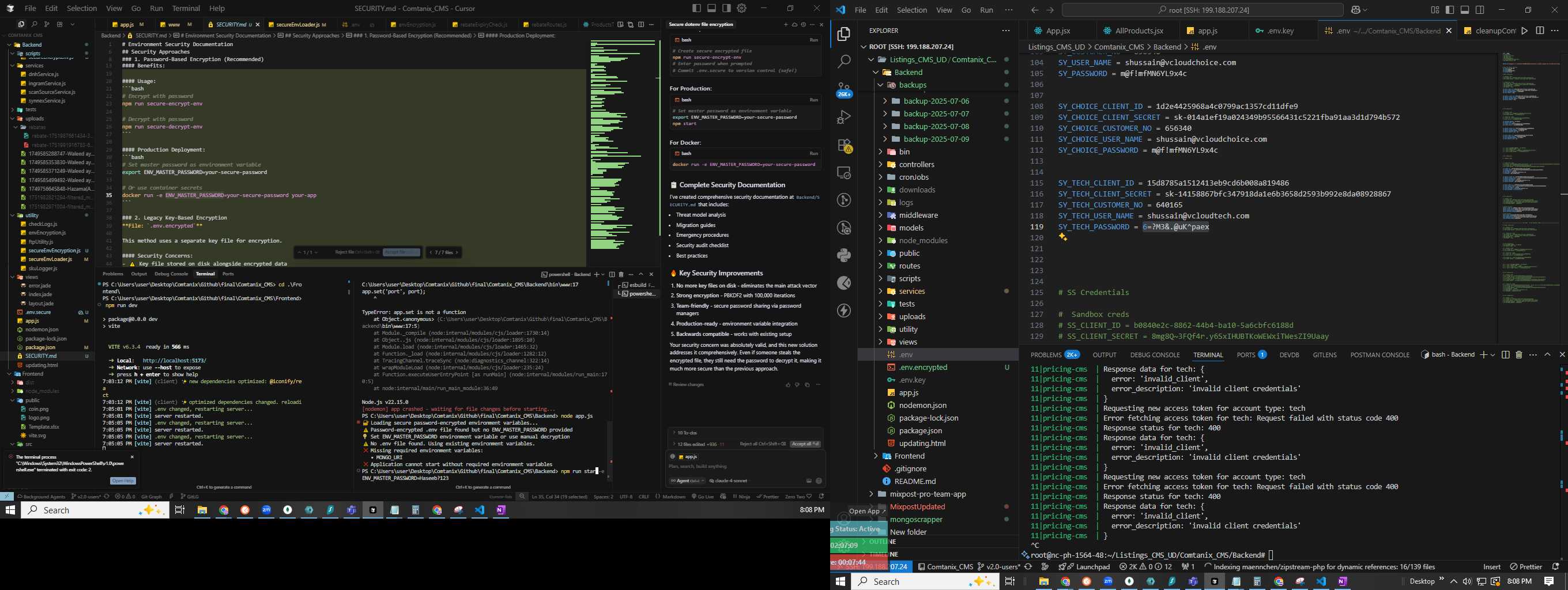Image resolution: width=1568 pixels, height=590 pixels.
Task: Open Remote Explorer in VS Code activity bar
Action: pyautogui.click(x=843, y=173)
